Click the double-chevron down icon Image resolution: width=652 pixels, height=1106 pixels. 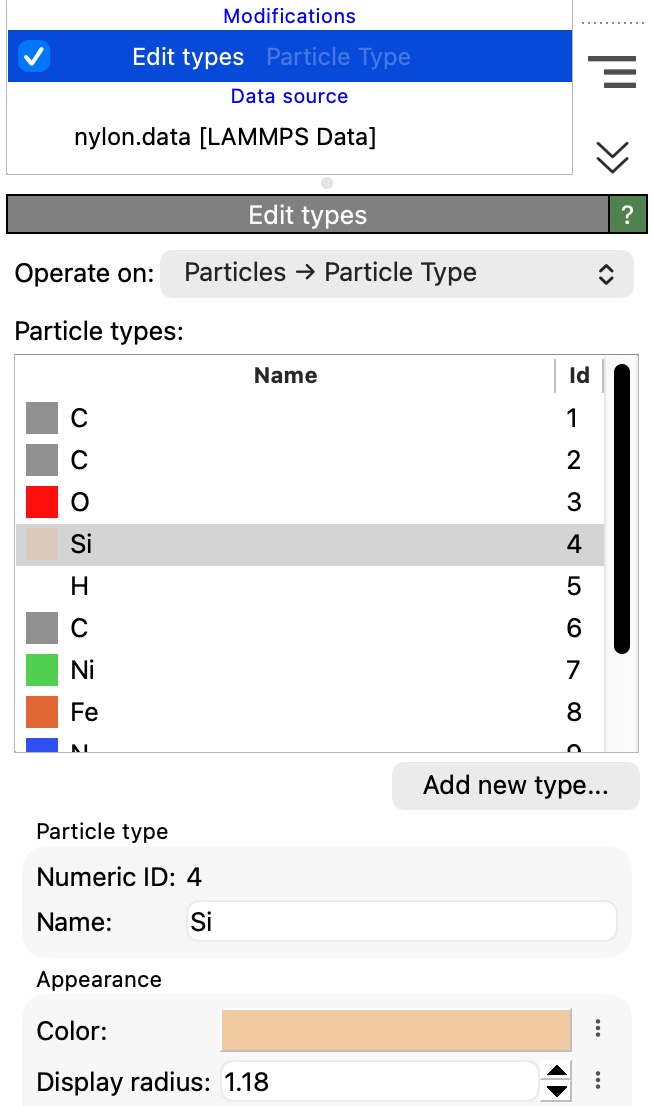[x=612, y=157]
